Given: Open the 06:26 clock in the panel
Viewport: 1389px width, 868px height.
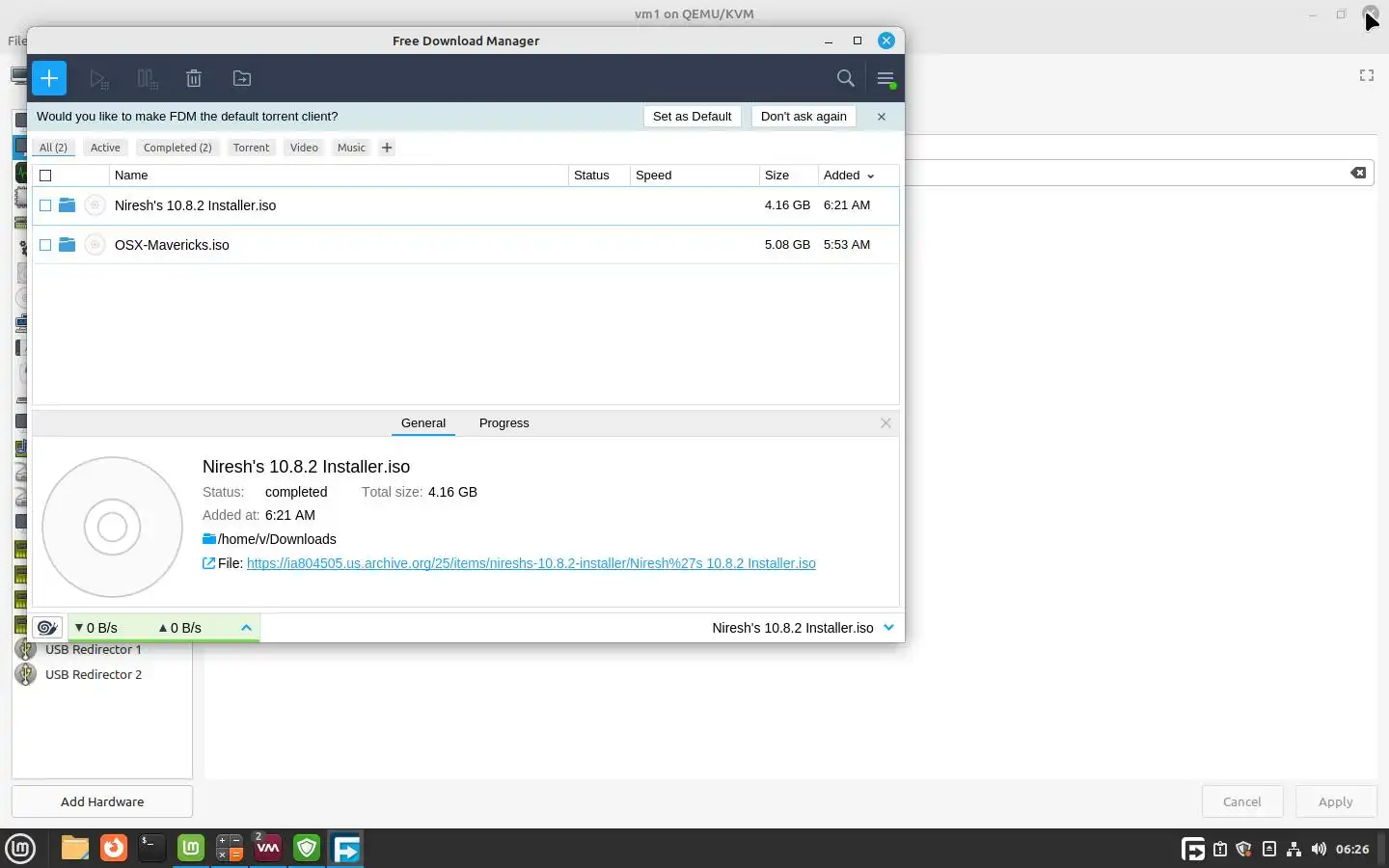Looking at the screenshot, I should (1352, 850).
